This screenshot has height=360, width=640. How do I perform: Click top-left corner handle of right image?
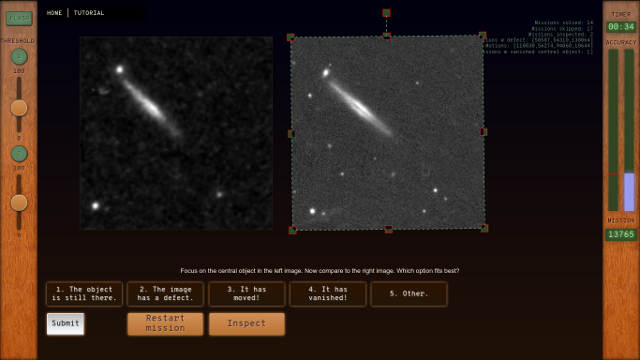coord(291,38)
